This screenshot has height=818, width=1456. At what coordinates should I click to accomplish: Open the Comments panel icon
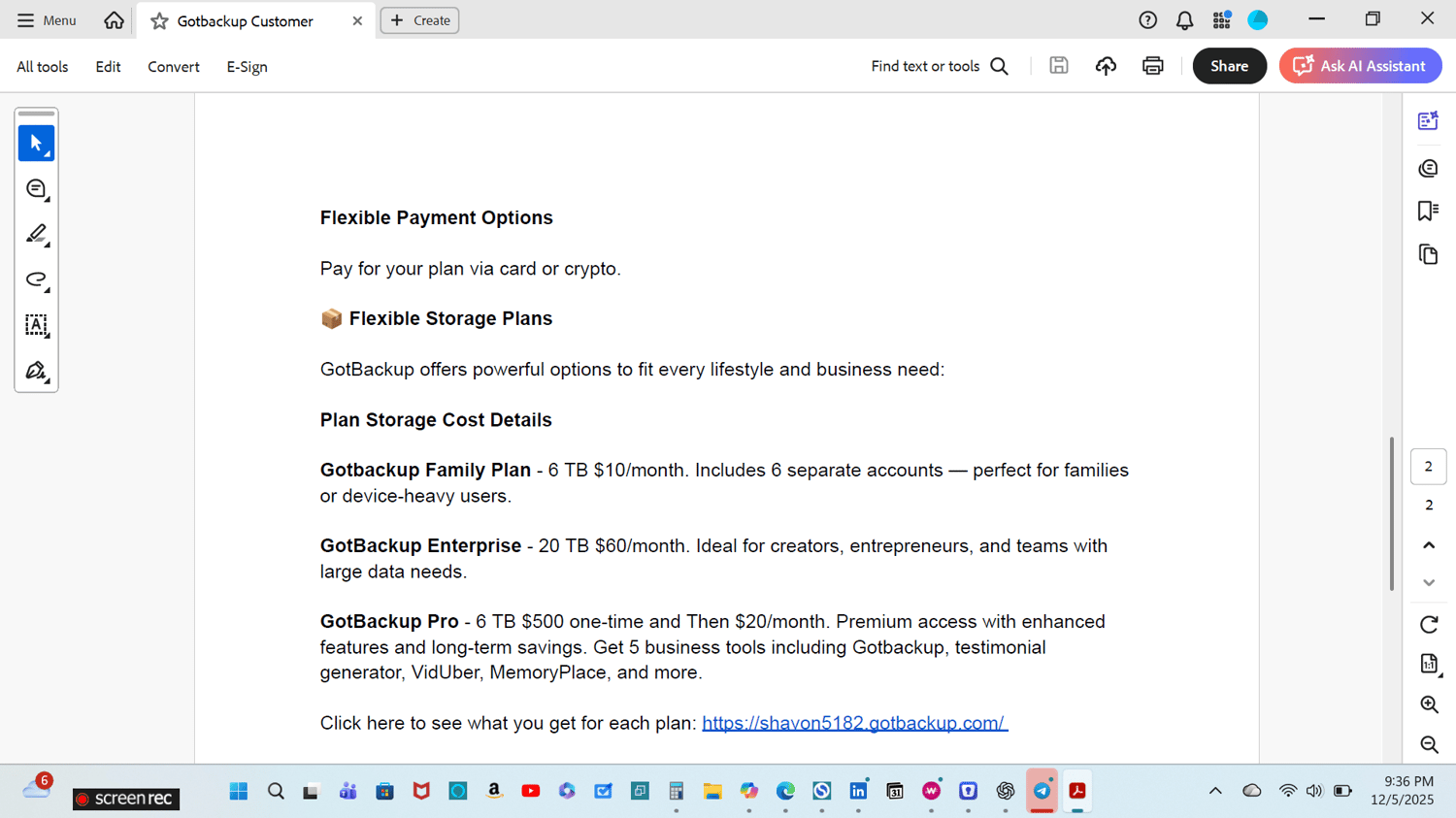[1428, 169]
